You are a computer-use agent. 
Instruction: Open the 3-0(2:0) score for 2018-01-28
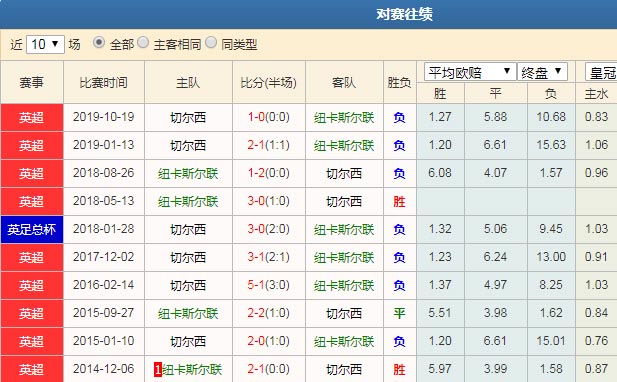coord(269,229)
